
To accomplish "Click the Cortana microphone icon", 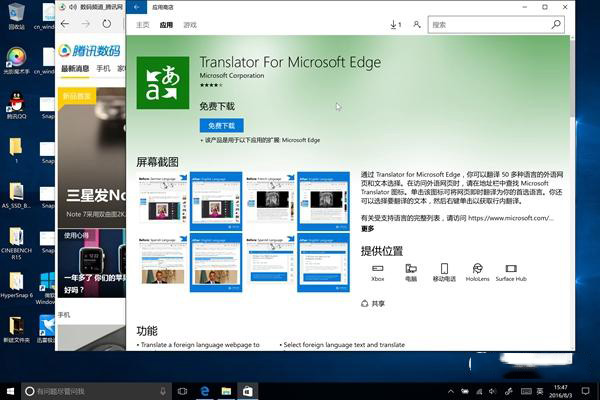I will pyautogui.click(x=163, y=391).
